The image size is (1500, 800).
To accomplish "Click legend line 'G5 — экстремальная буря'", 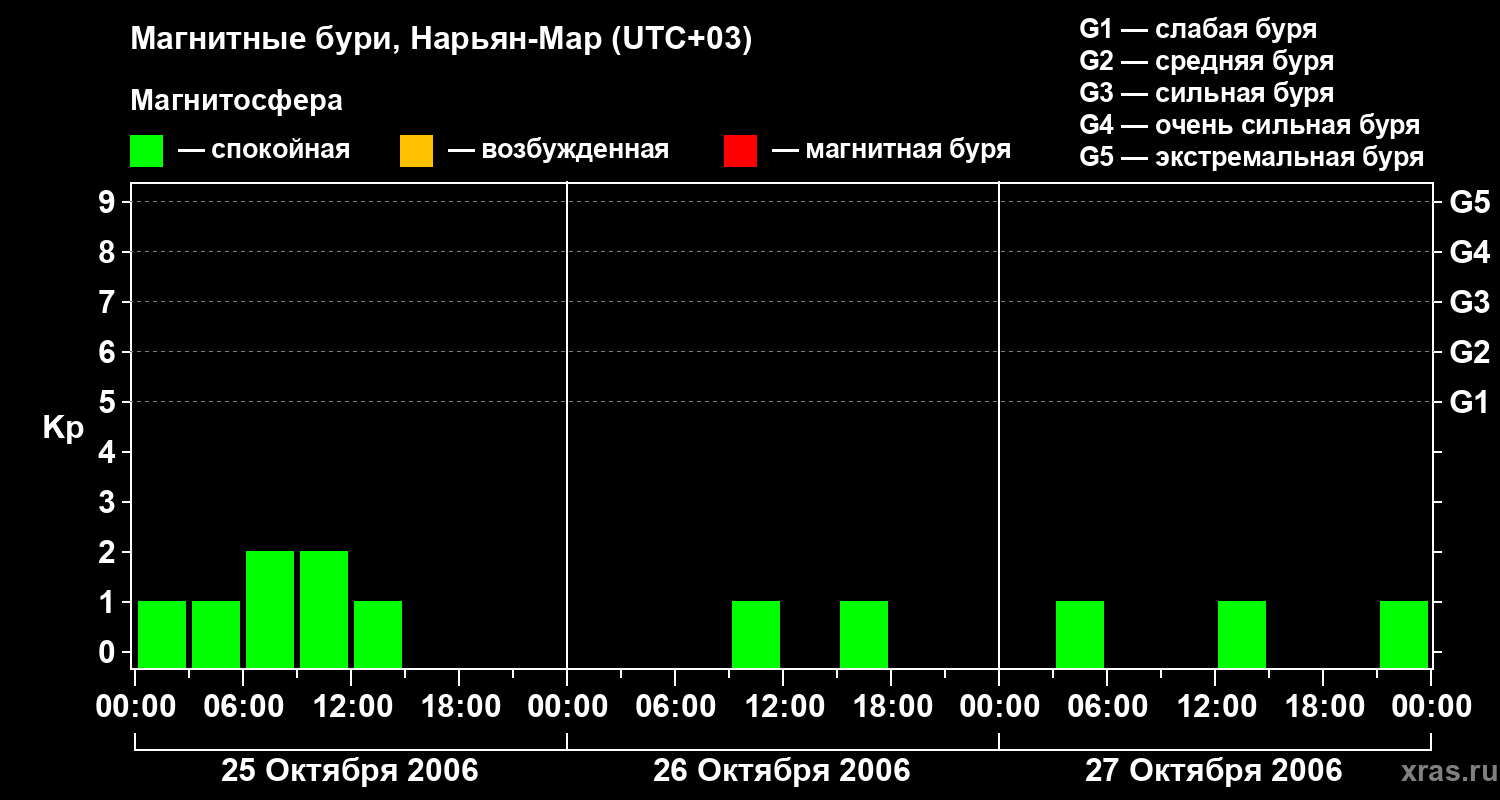I will (1251, 157).
